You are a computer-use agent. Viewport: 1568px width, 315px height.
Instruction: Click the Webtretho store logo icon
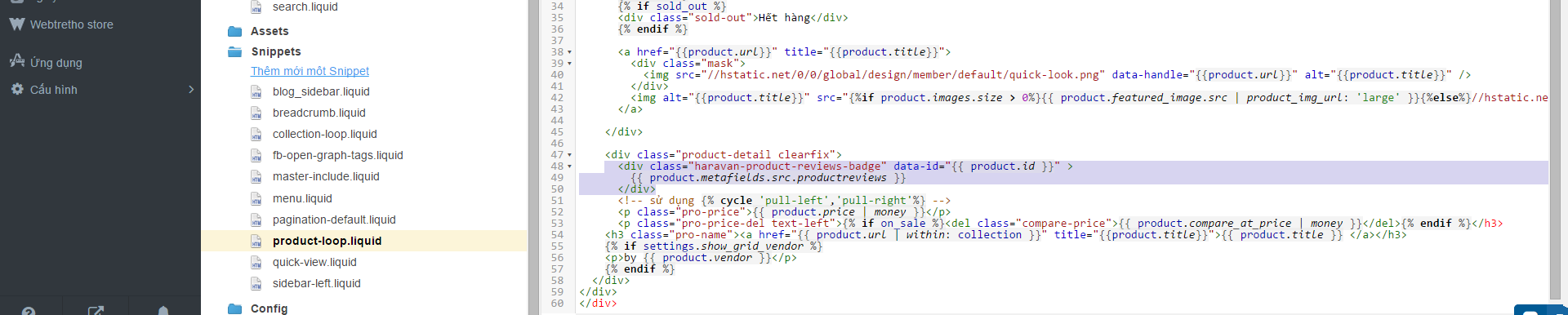tap(17, 24)
